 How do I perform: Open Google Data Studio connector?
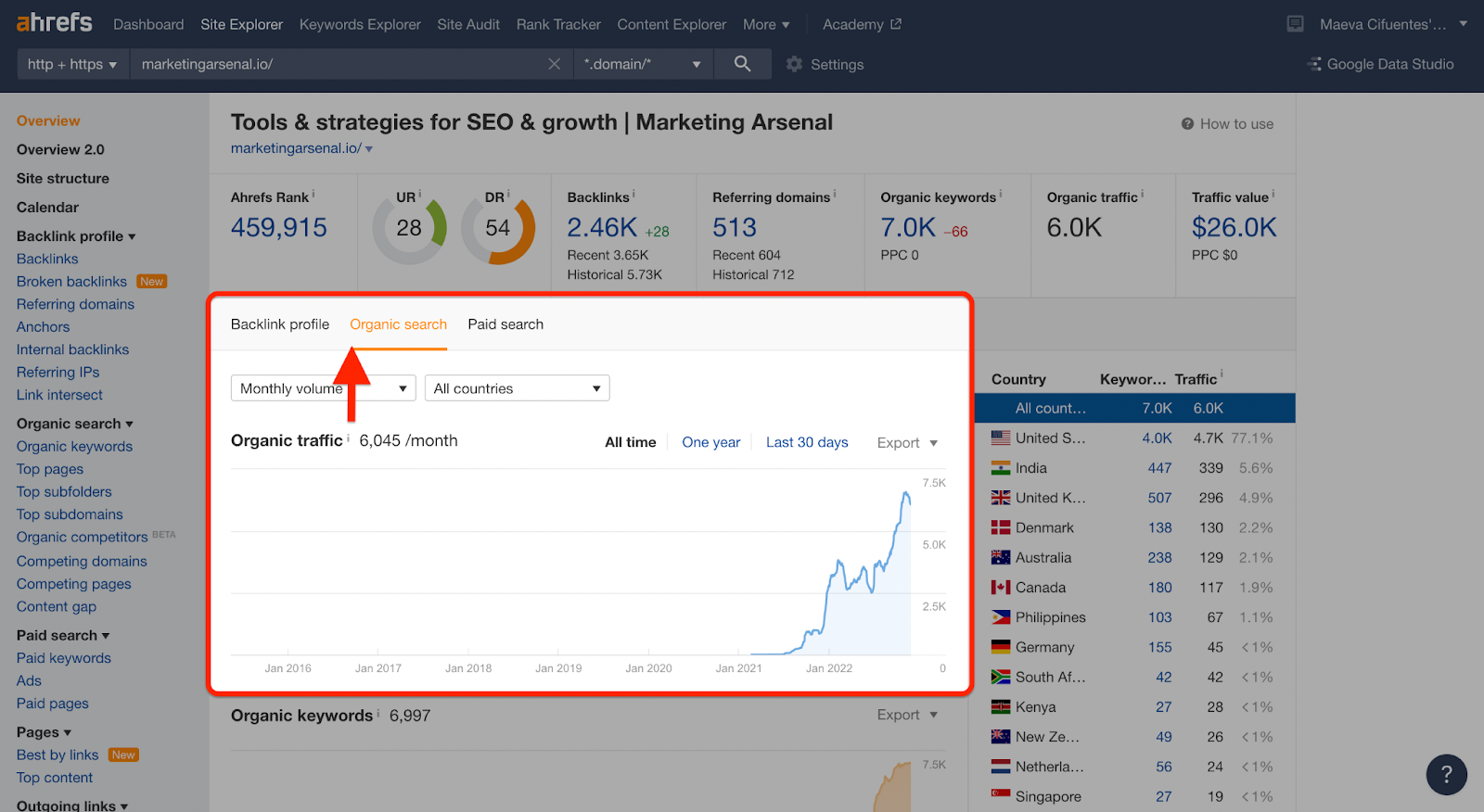click(x=1380, y=64)
